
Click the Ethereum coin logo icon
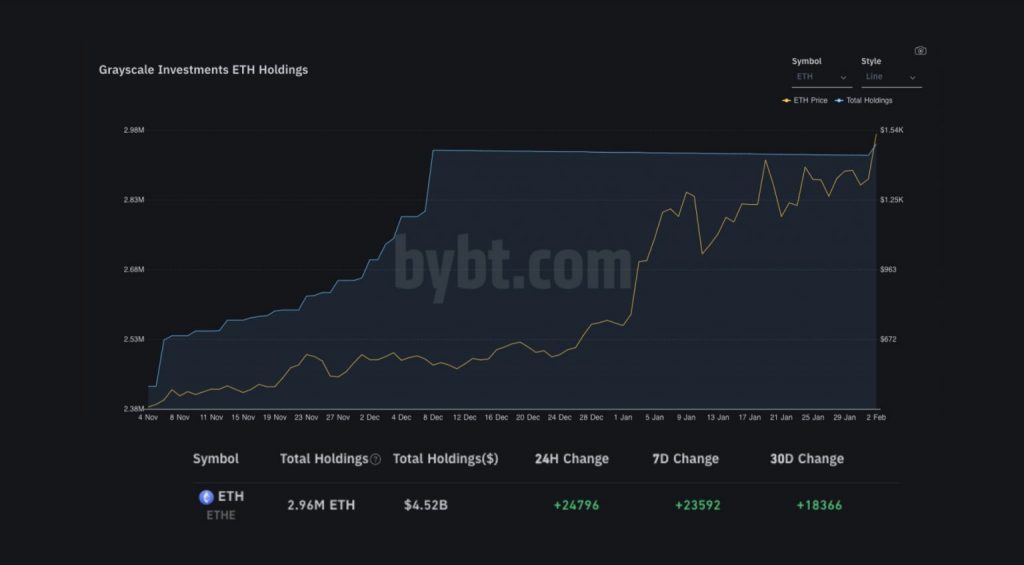tap(206, 498)
